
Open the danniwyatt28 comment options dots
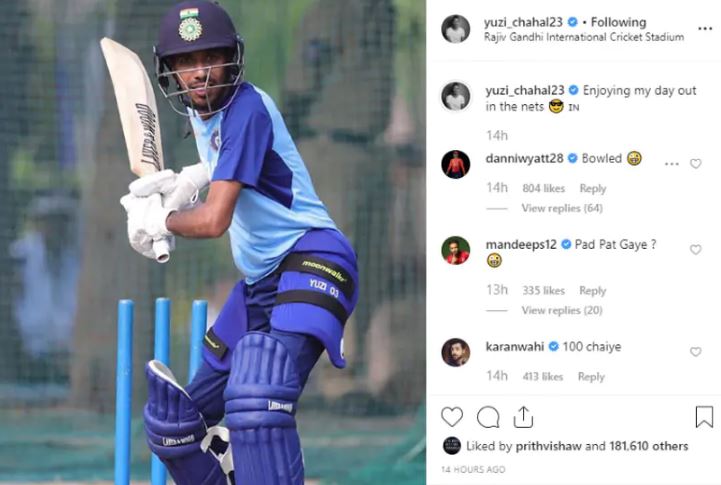671,164
